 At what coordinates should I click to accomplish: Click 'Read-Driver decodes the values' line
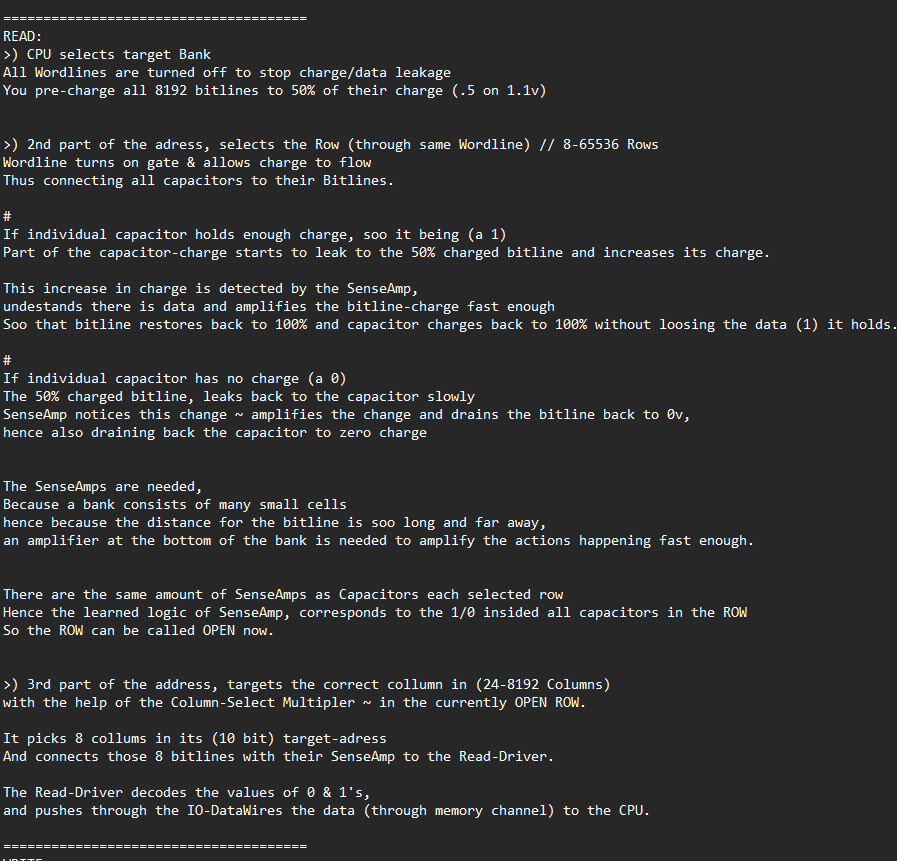(x=186, y=793)
